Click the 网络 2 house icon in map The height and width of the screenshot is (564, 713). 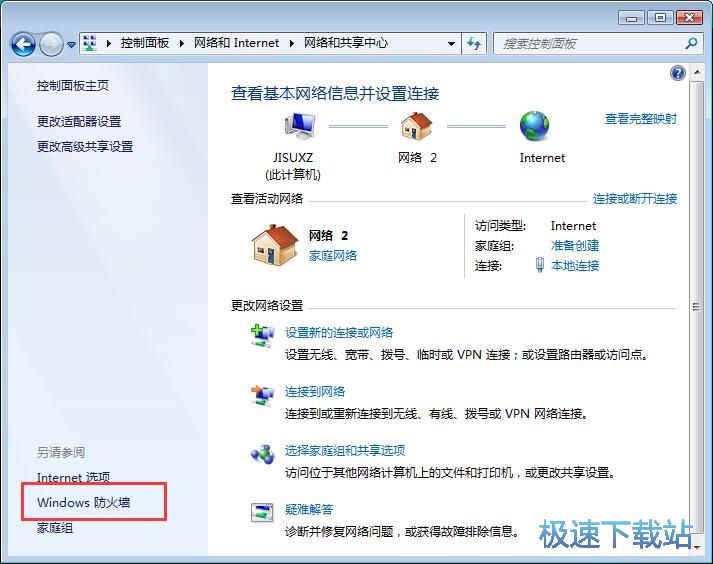417,126
